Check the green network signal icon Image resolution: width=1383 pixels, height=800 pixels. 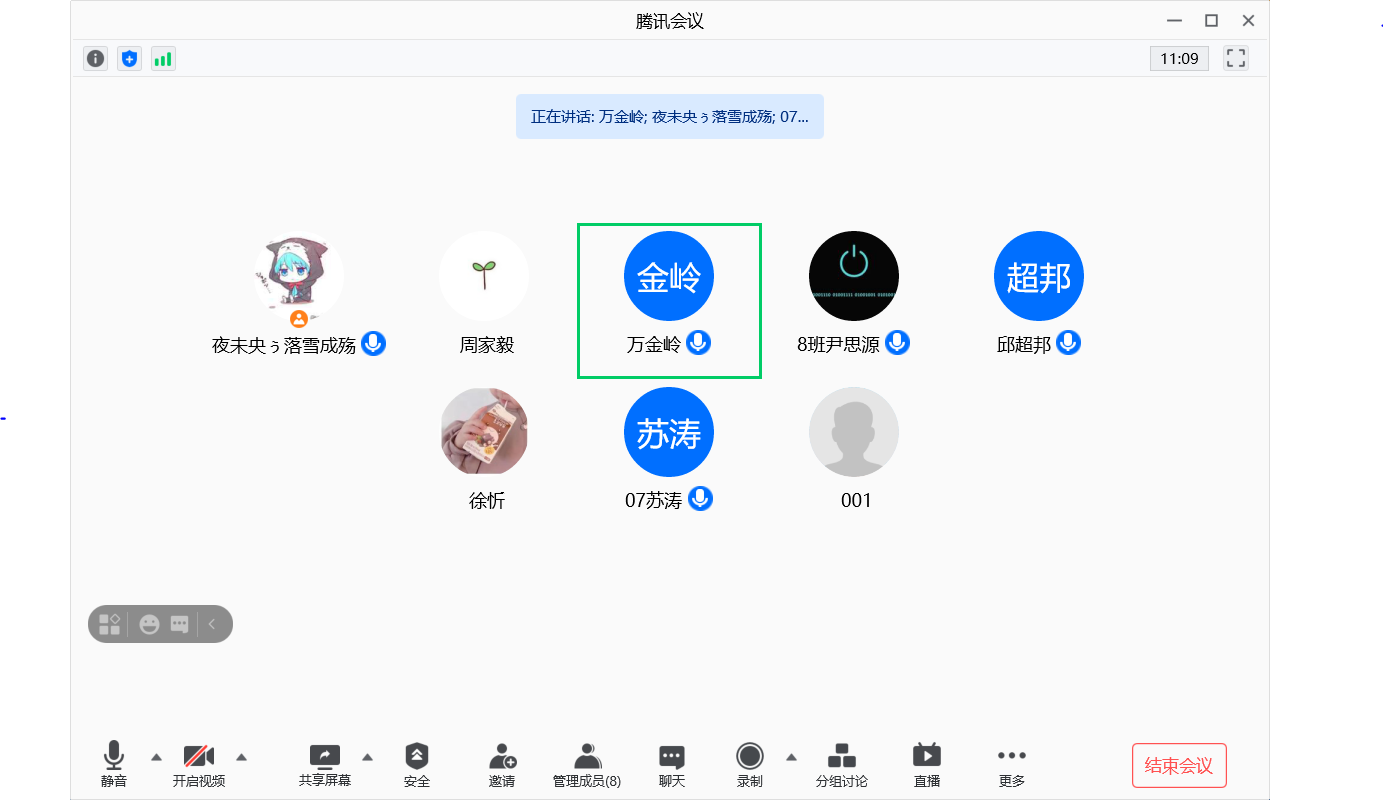[163, 59]
